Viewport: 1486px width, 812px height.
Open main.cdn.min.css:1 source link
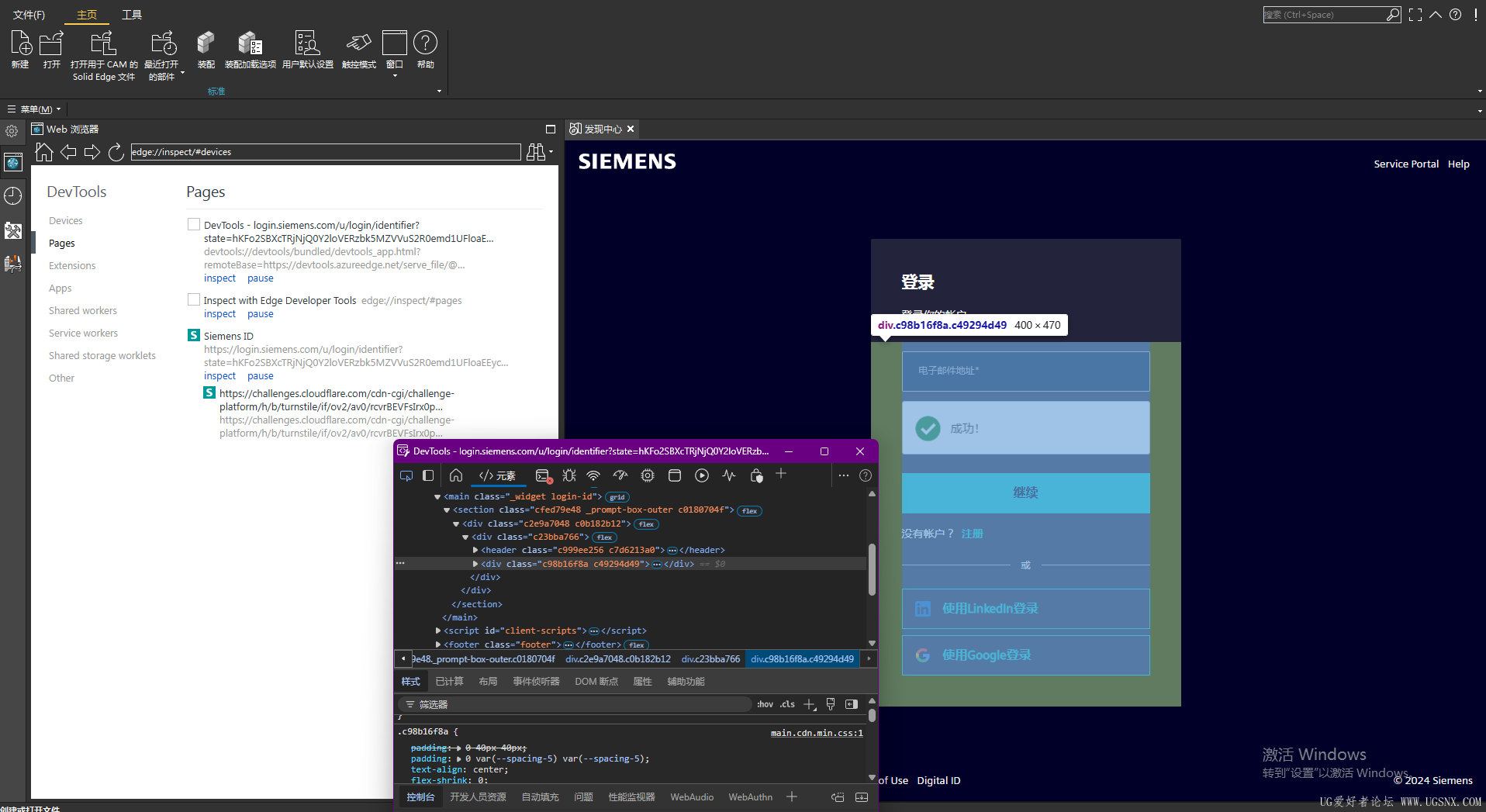[817, 733]
